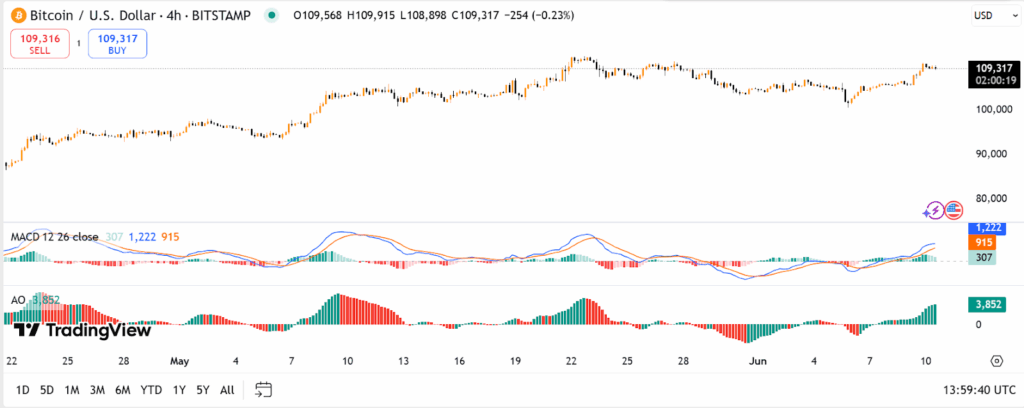Click the US flag economic event icon
The height and width of the screenshot is (408, 1024).
click(953, 210)
